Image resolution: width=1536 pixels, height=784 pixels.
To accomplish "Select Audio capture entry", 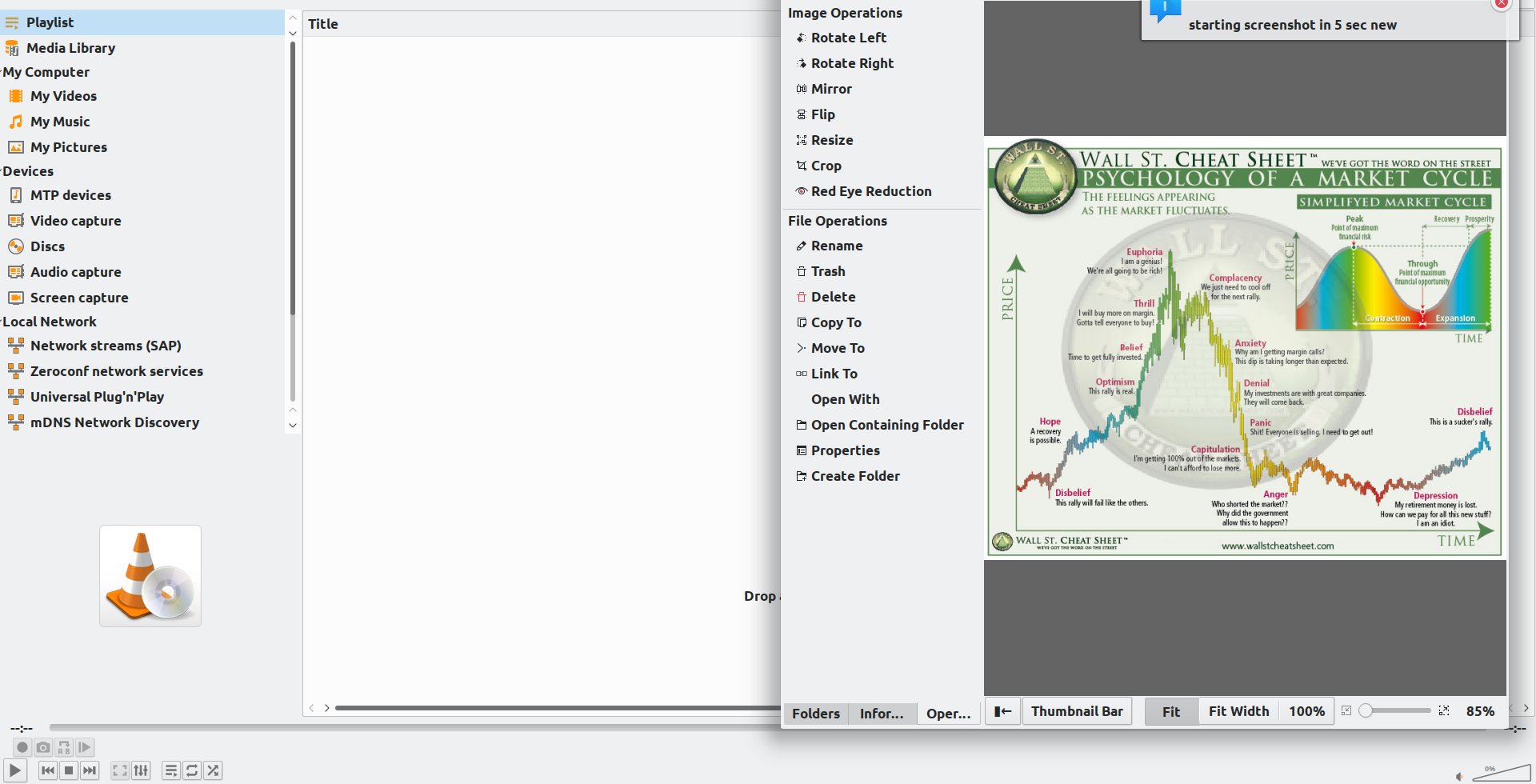I will click(x=142, y=272).
